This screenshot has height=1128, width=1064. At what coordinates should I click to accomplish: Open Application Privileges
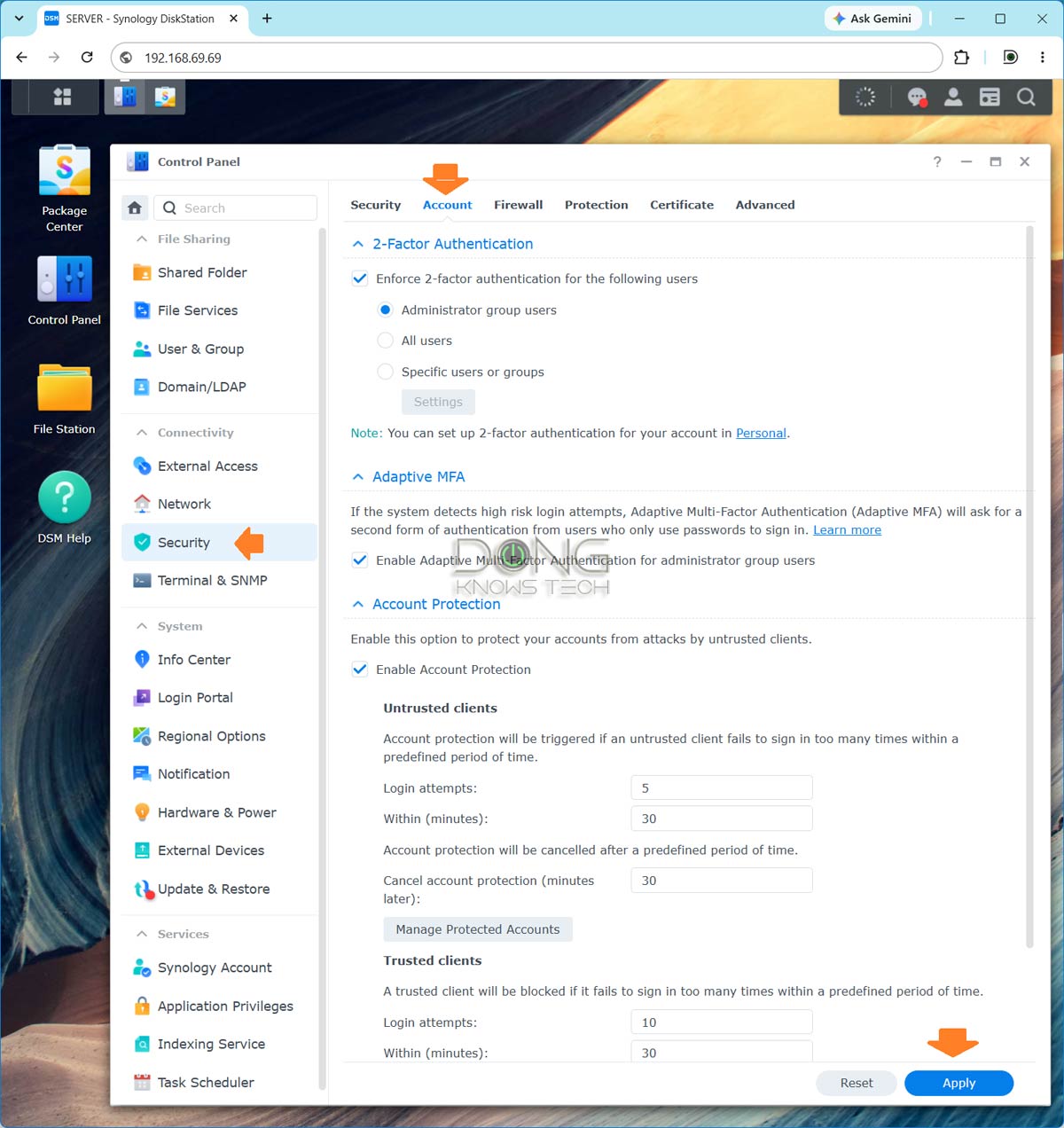pos(219,1006)
